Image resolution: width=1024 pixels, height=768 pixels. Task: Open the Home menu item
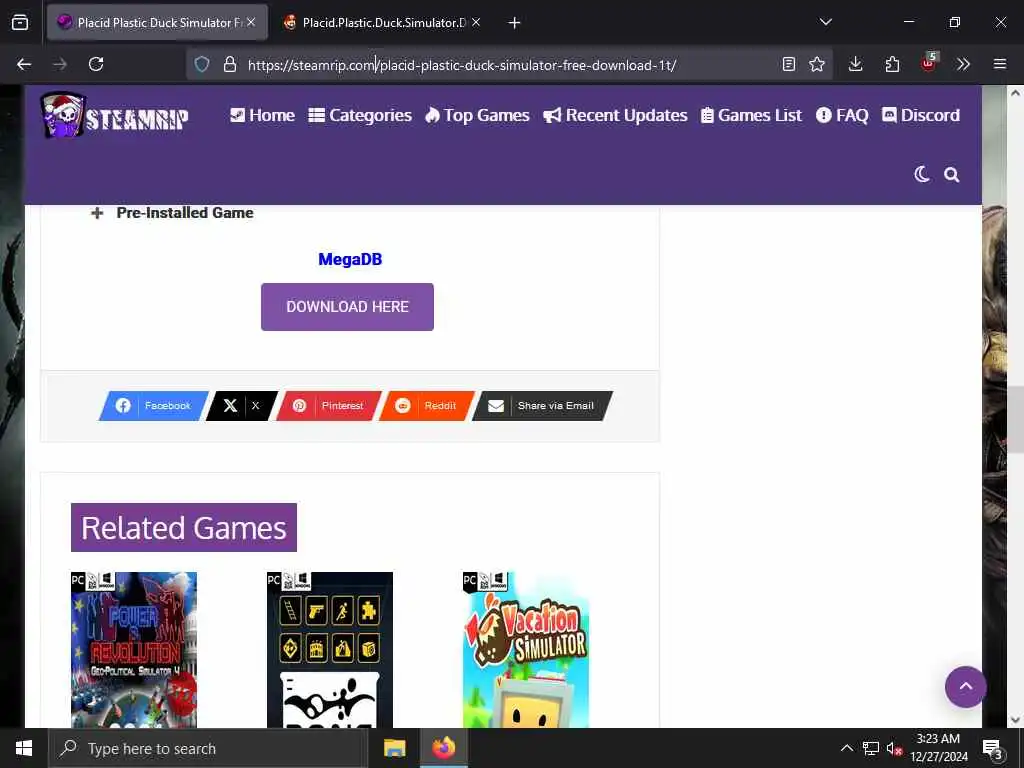click(x=262, y=116)
